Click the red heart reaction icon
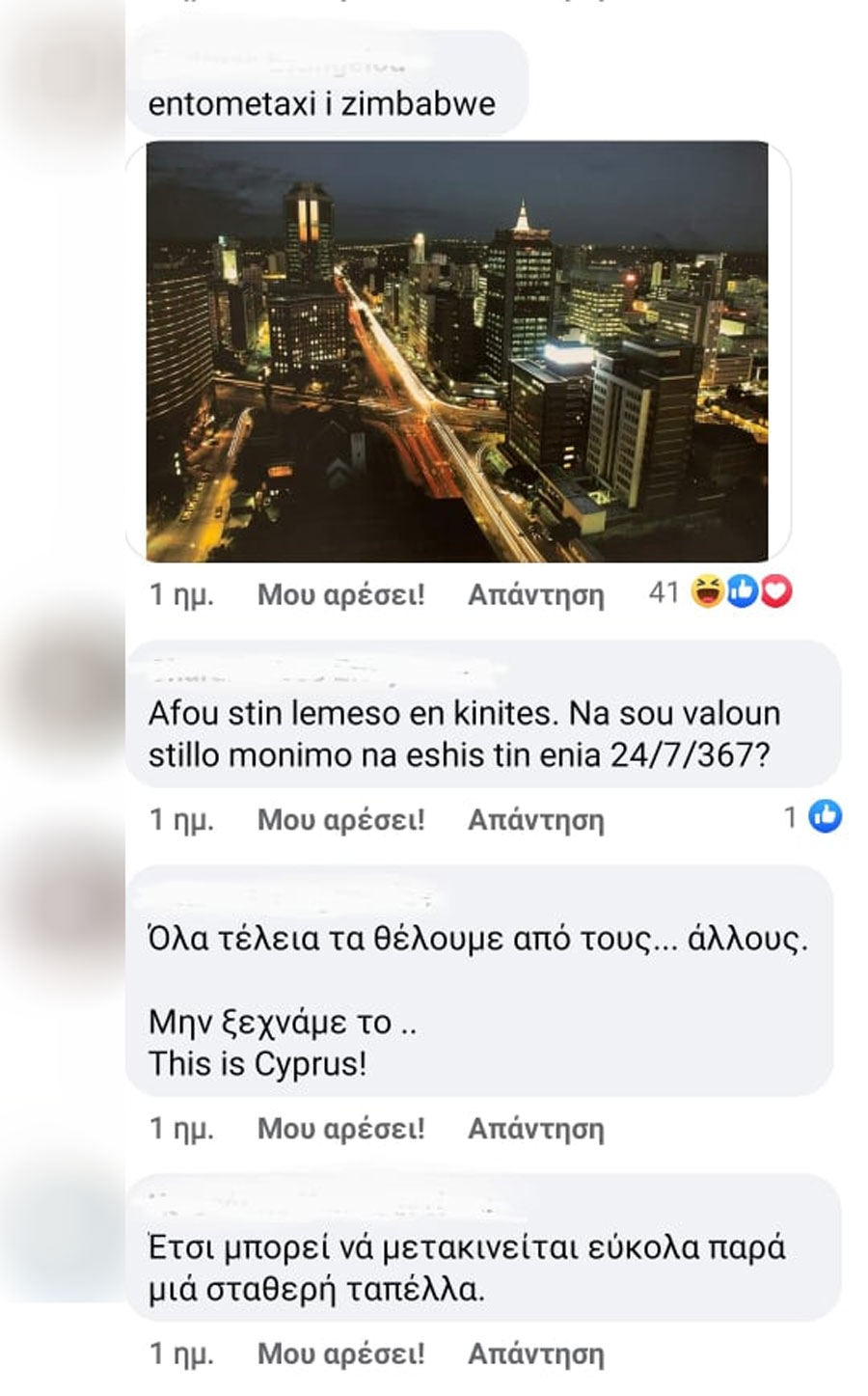 click(x=775, y=592)
